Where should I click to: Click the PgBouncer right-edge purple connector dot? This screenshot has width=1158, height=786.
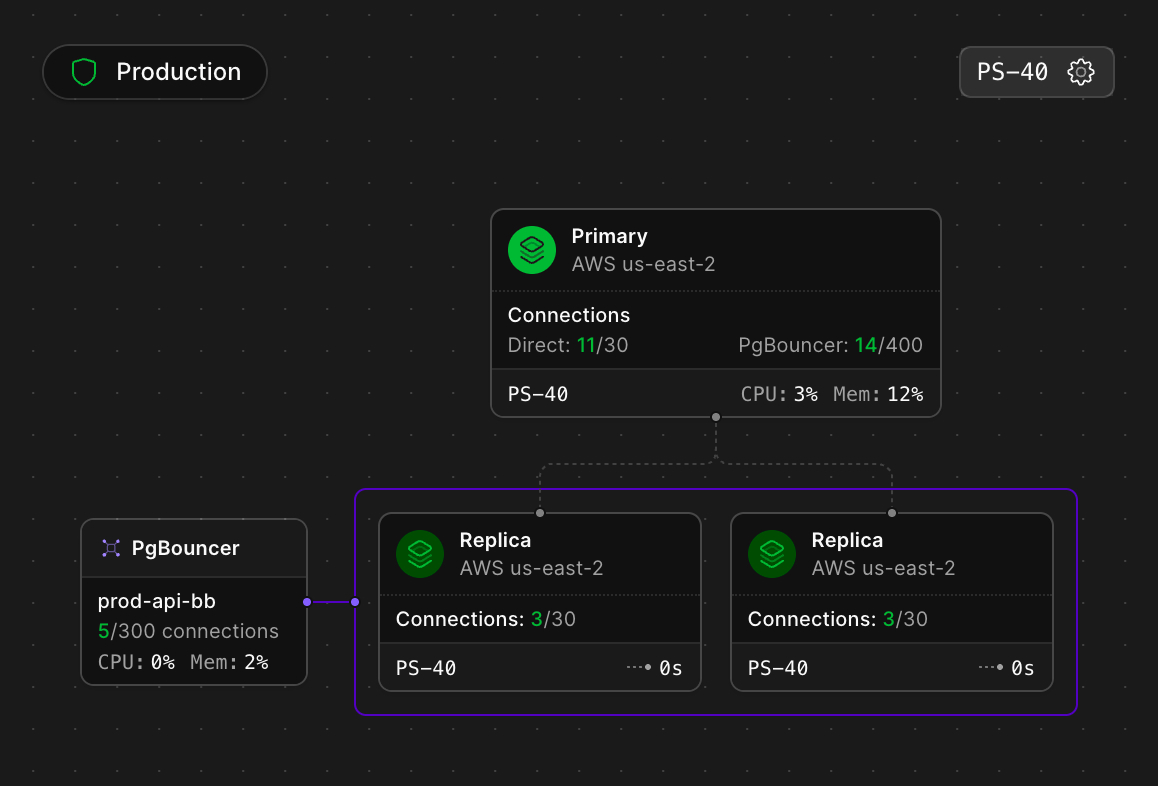click(x=307, y=602)
